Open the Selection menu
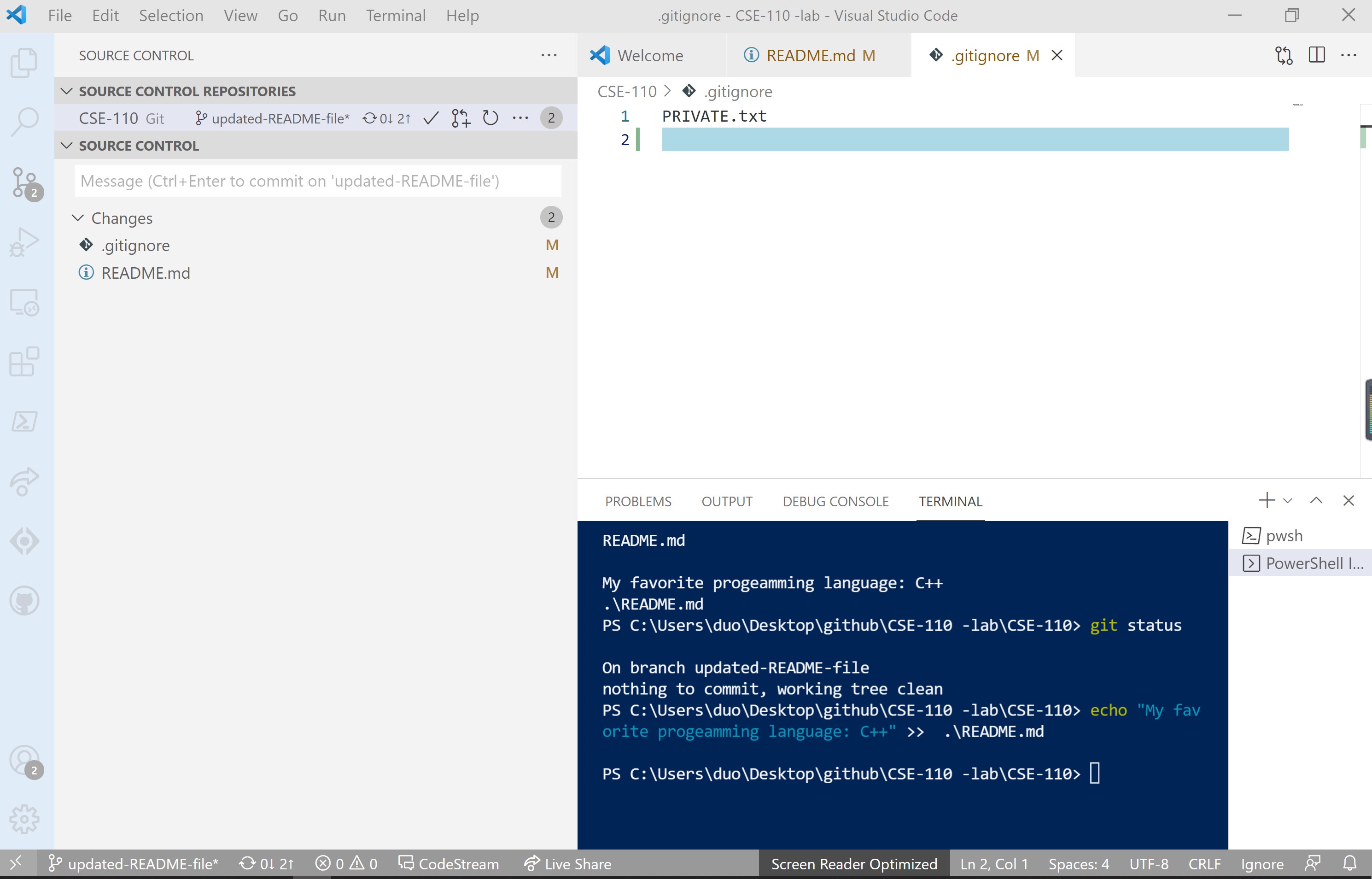This screenshot has height=879, width=1372. (x=171, y=15)
